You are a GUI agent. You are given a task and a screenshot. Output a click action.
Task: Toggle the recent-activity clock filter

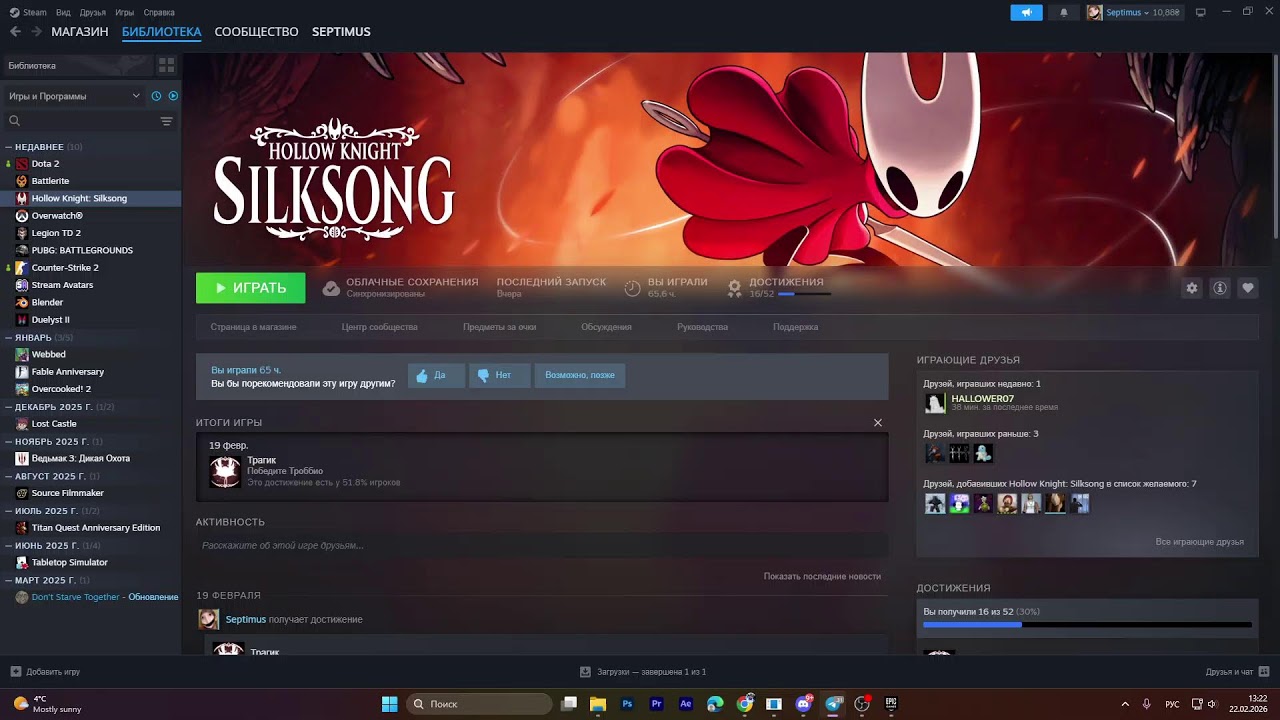coord(156,96)
